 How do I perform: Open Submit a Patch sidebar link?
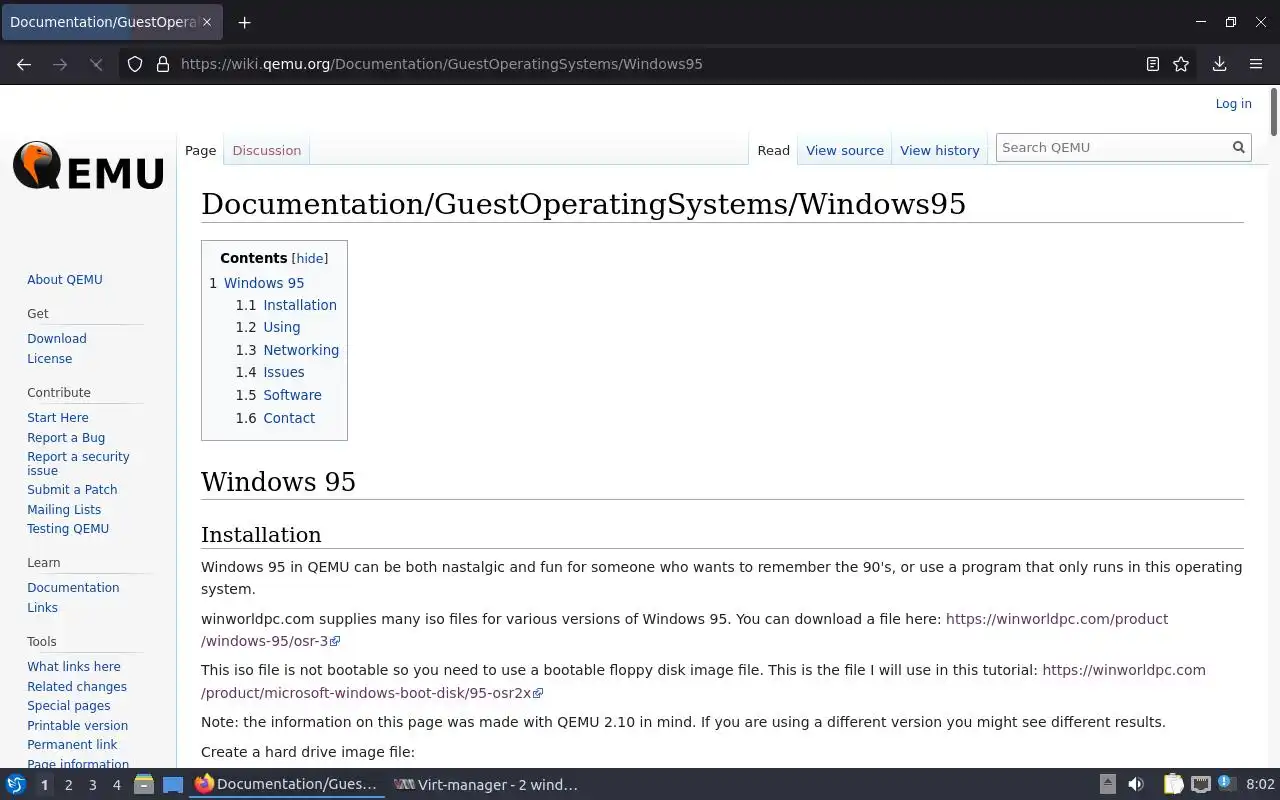click(x=72, y=489)
